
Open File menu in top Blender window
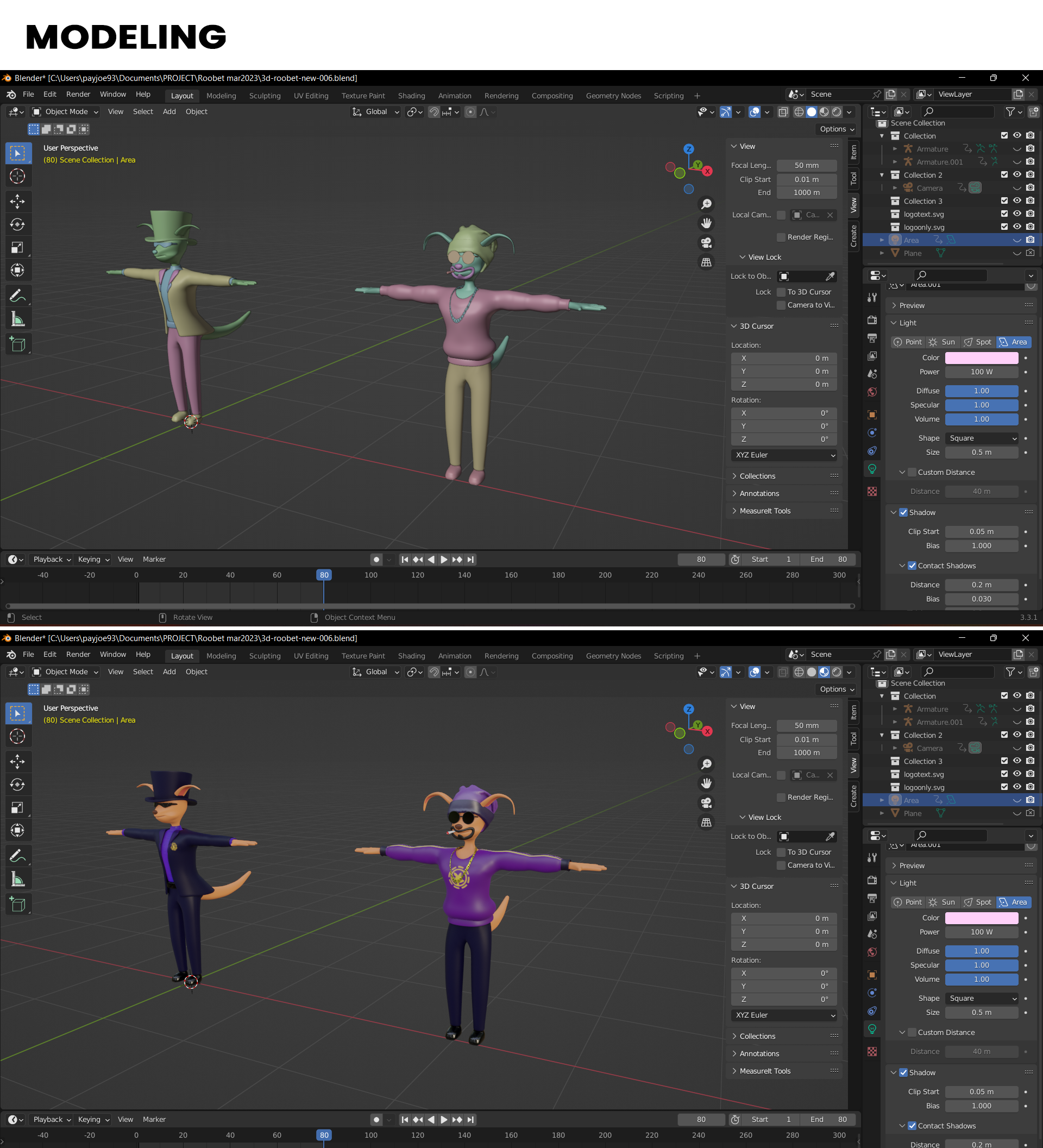point(28,95)
